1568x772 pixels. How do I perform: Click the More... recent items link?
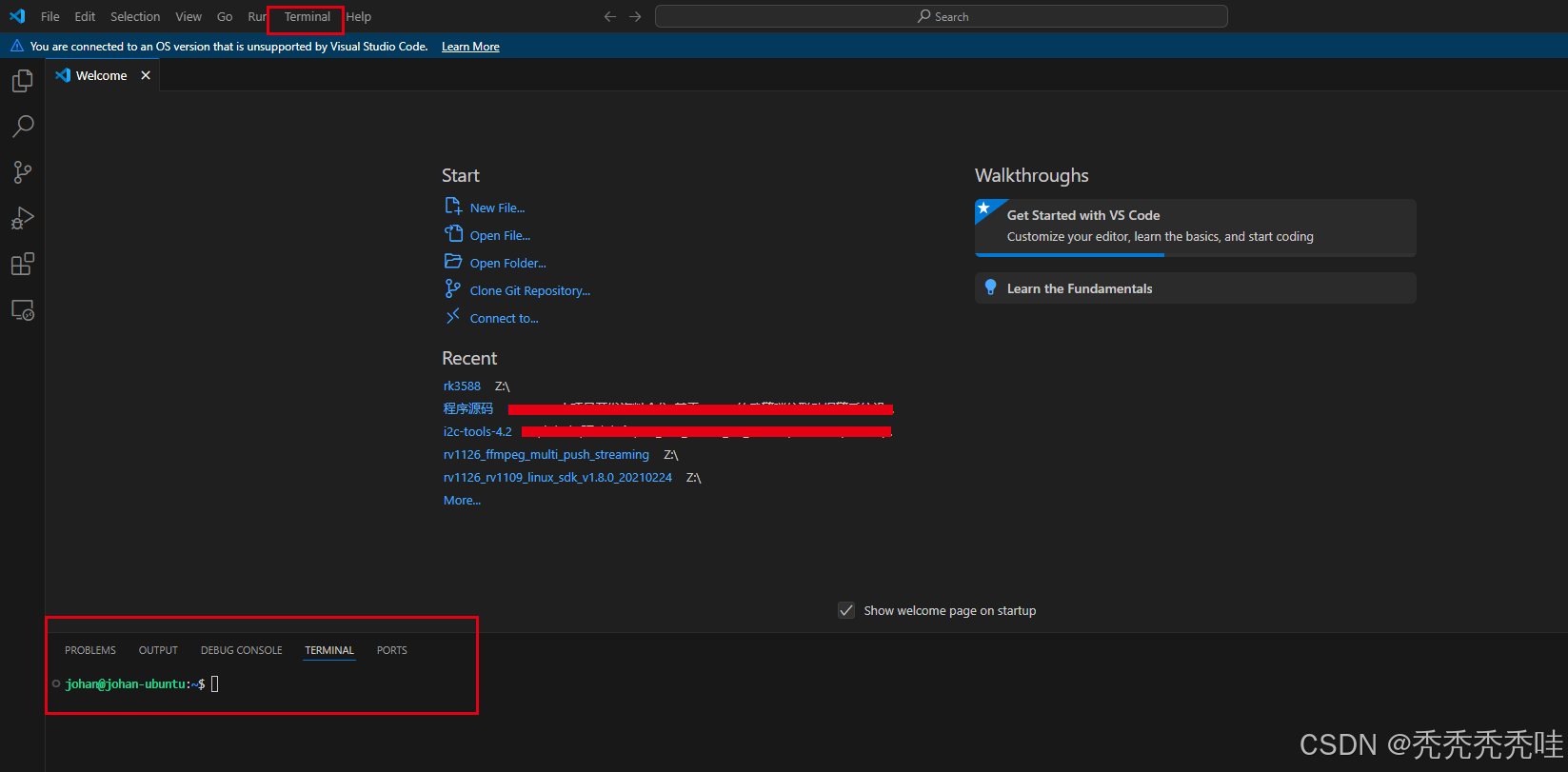[x=462, y=500]
